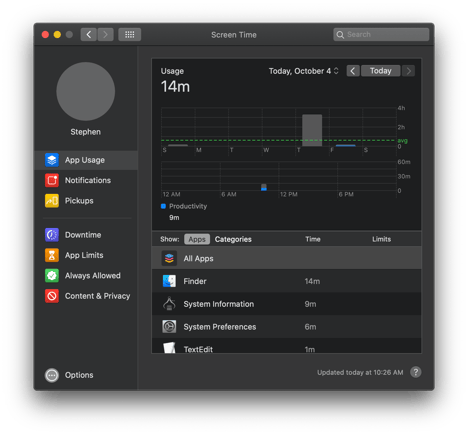Image resolution: width=468 pixels, height=435 pixels.
Task: Sort by the Time column header
Action: [x=313, y=239]
